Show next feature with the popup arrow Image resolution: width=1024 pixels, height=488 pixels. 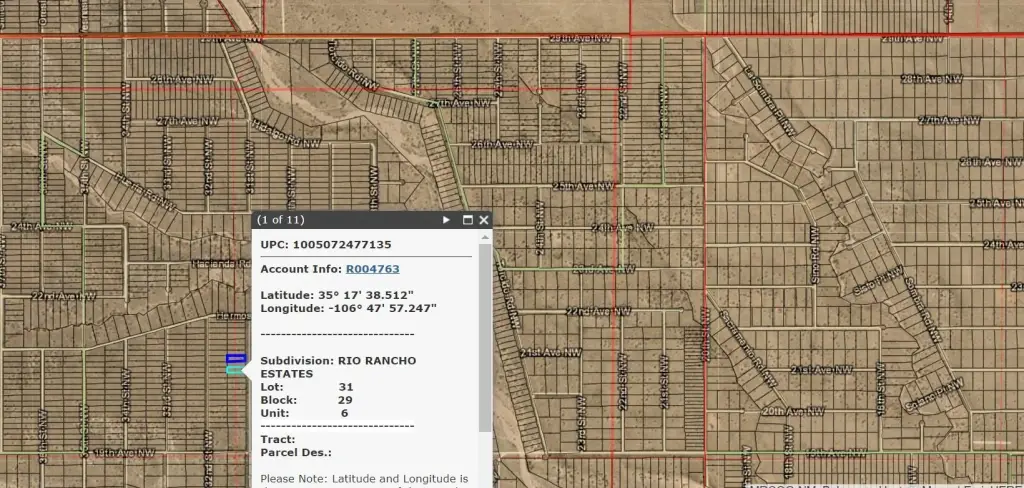pyautogui.click(x=447, y=220)
